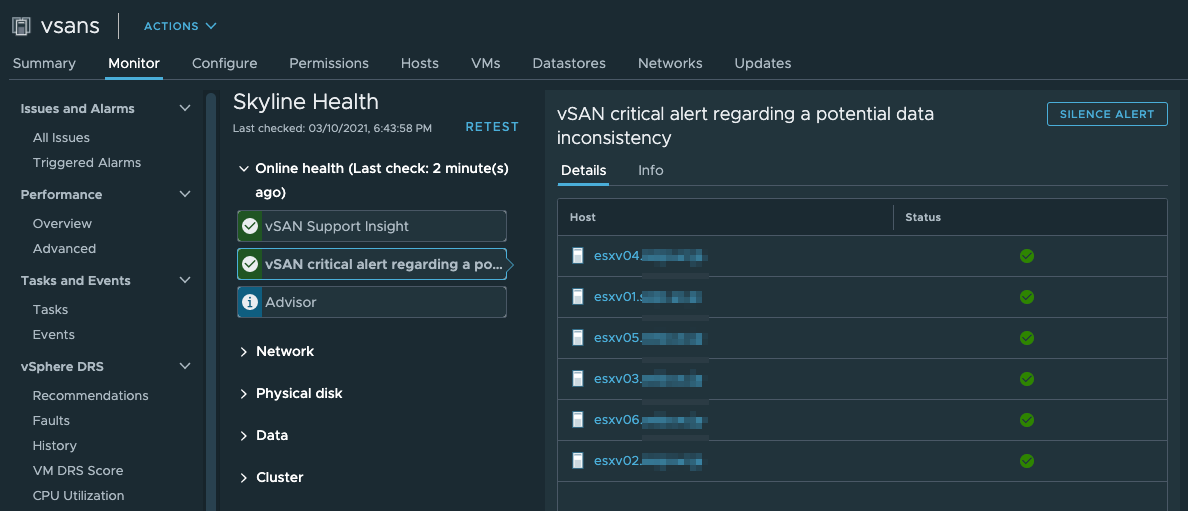Image resolution: width=1188 pixels, height=511 pixels.
Task: Click green status check for esxv01 row
Action: pyautogui.click(x=1026, y=297)
